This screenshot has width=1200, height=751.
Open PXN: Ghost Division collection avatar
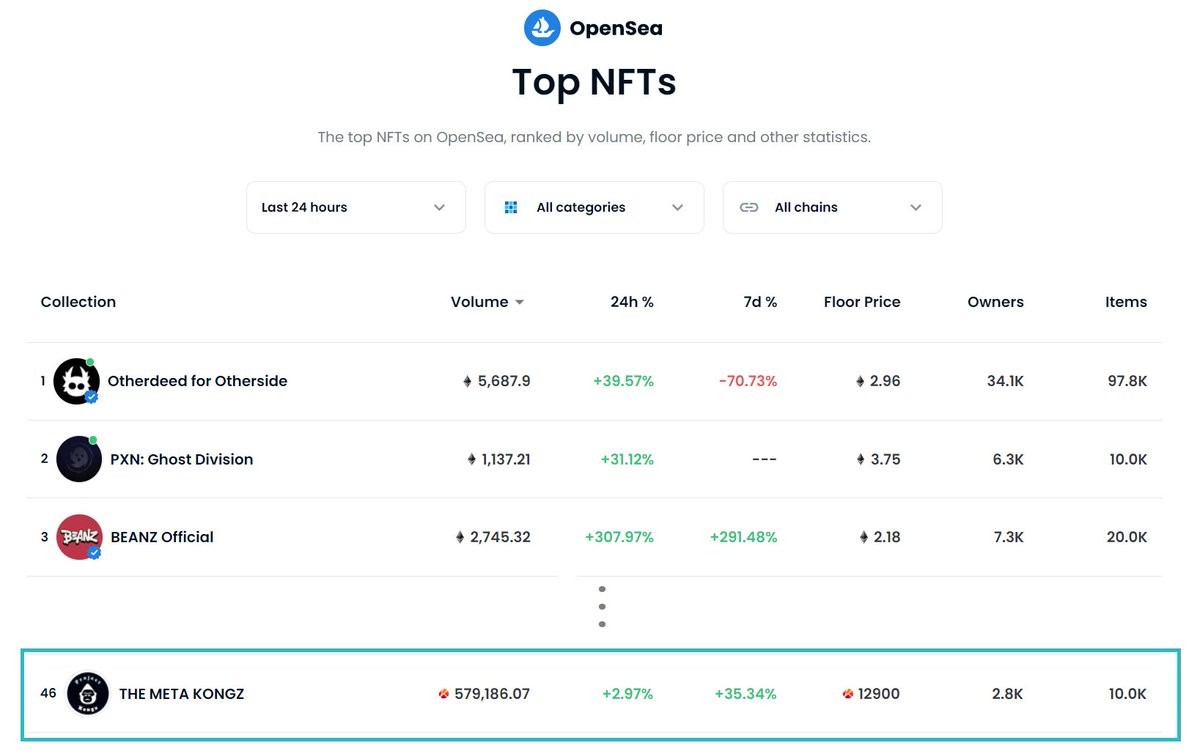coord(79,459)
